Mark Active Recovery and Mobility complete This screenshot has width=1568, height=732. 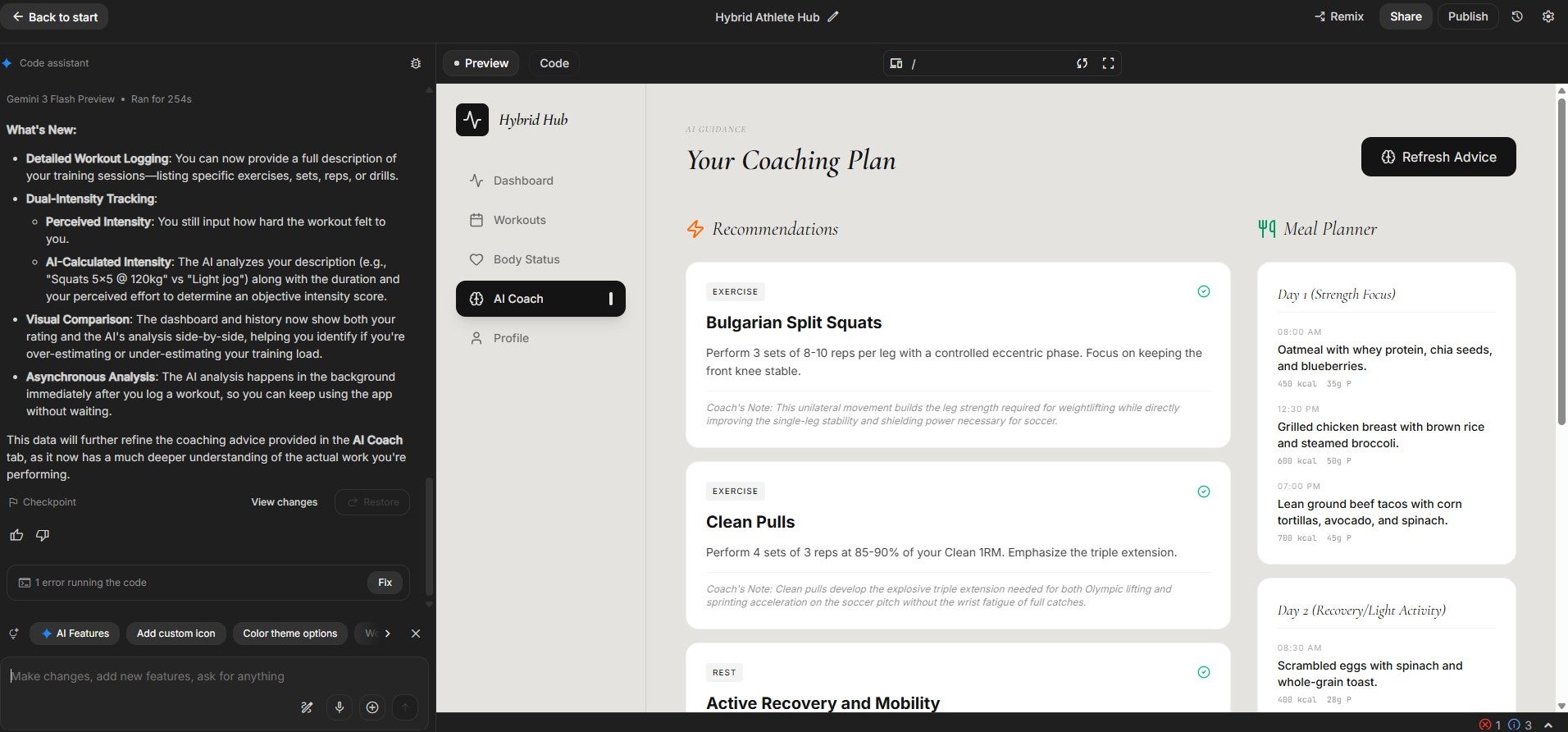1203,672
